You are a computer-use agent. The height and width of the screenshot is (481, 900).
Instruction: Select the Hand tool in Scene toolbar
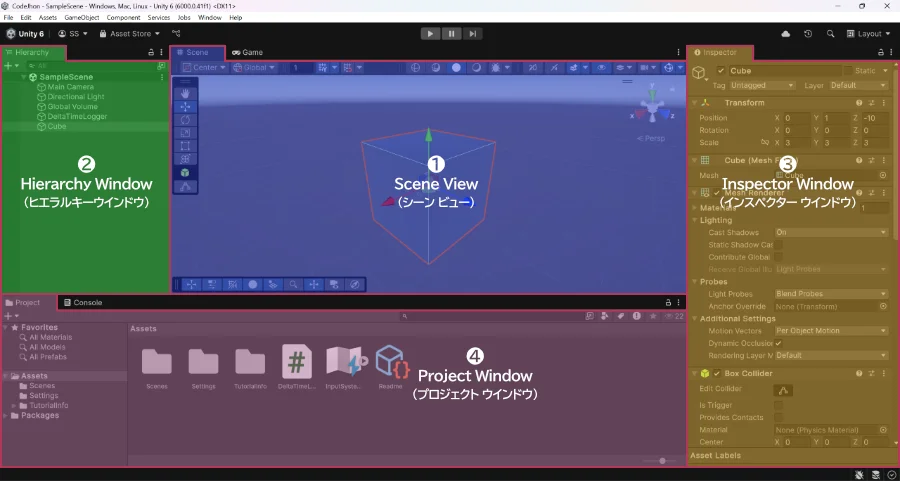[187, 93]
